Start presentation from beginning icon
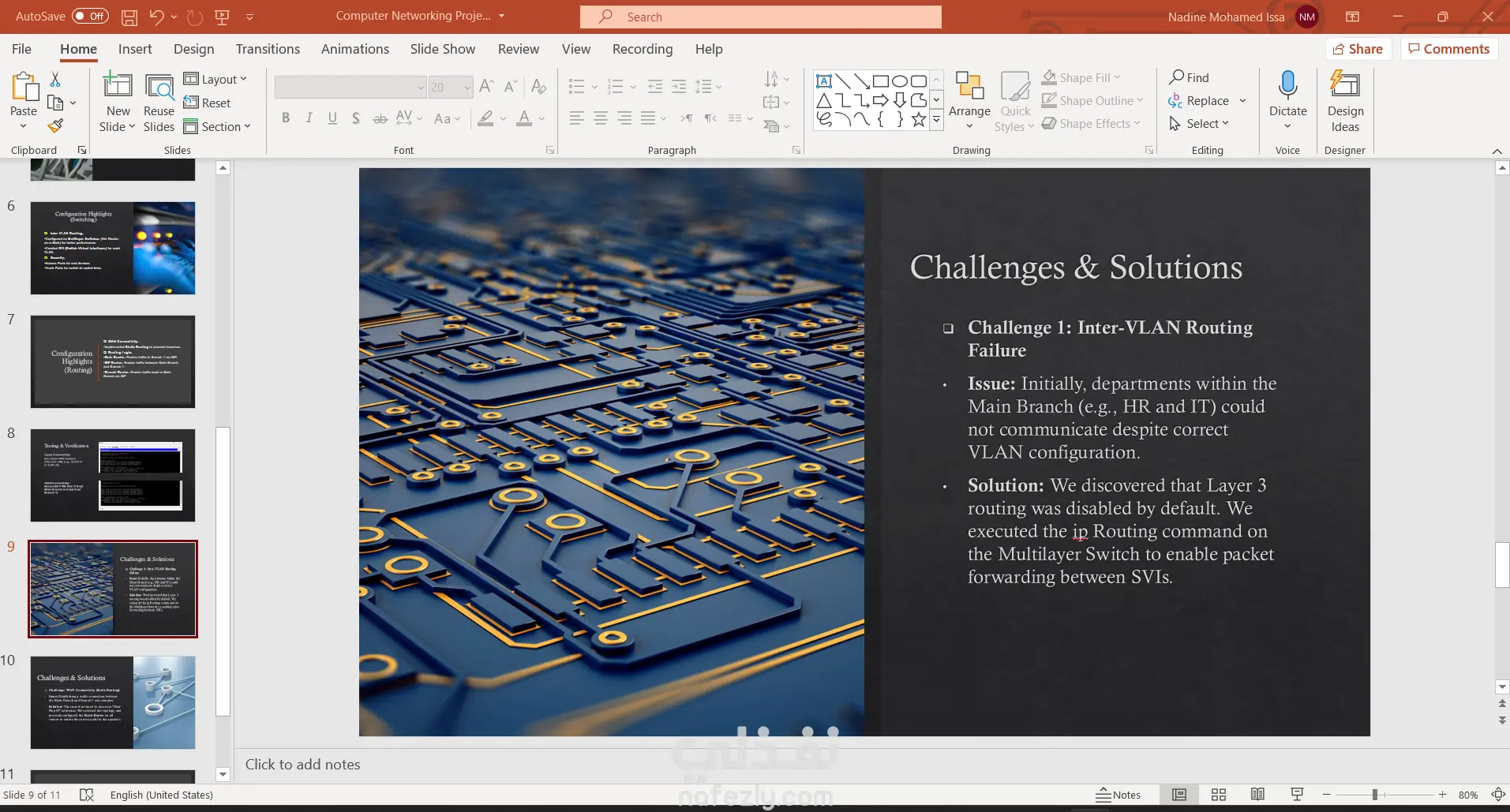This screenshot has height=812, width=1510. coord(223,17)
